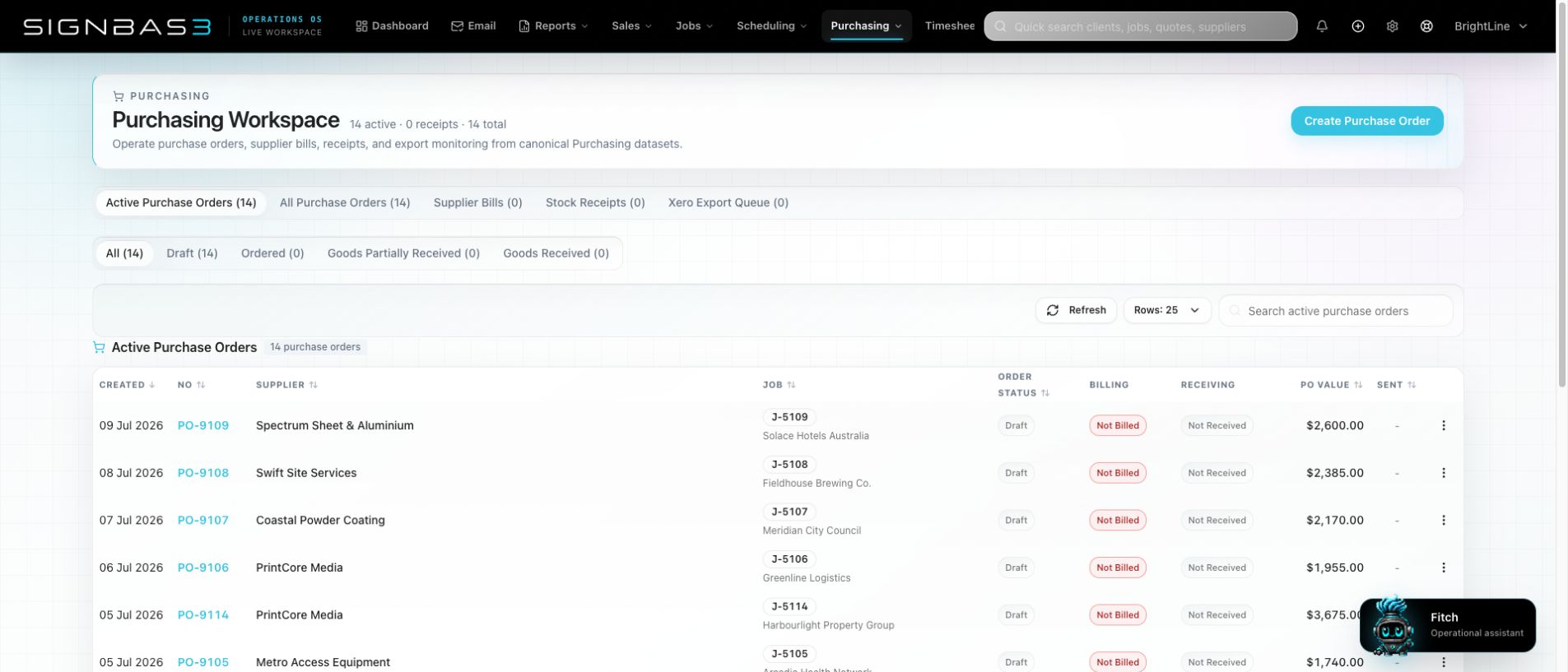Screen dimensions: 1568x672
Task: Filter by Goods Partially Received (0)
Action: tap(403, 253)
